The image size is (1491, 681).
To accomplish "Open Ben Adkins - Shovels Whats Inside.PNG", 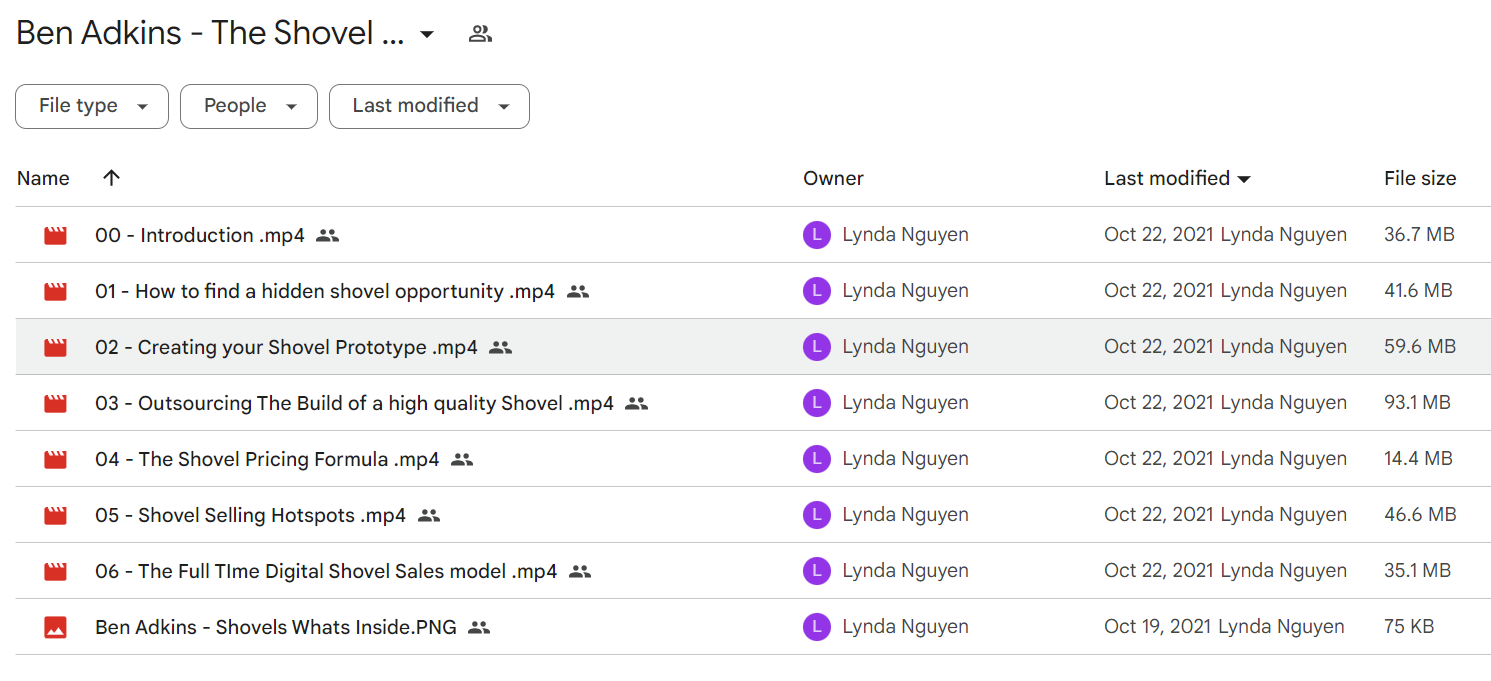I will pos(276,627).
